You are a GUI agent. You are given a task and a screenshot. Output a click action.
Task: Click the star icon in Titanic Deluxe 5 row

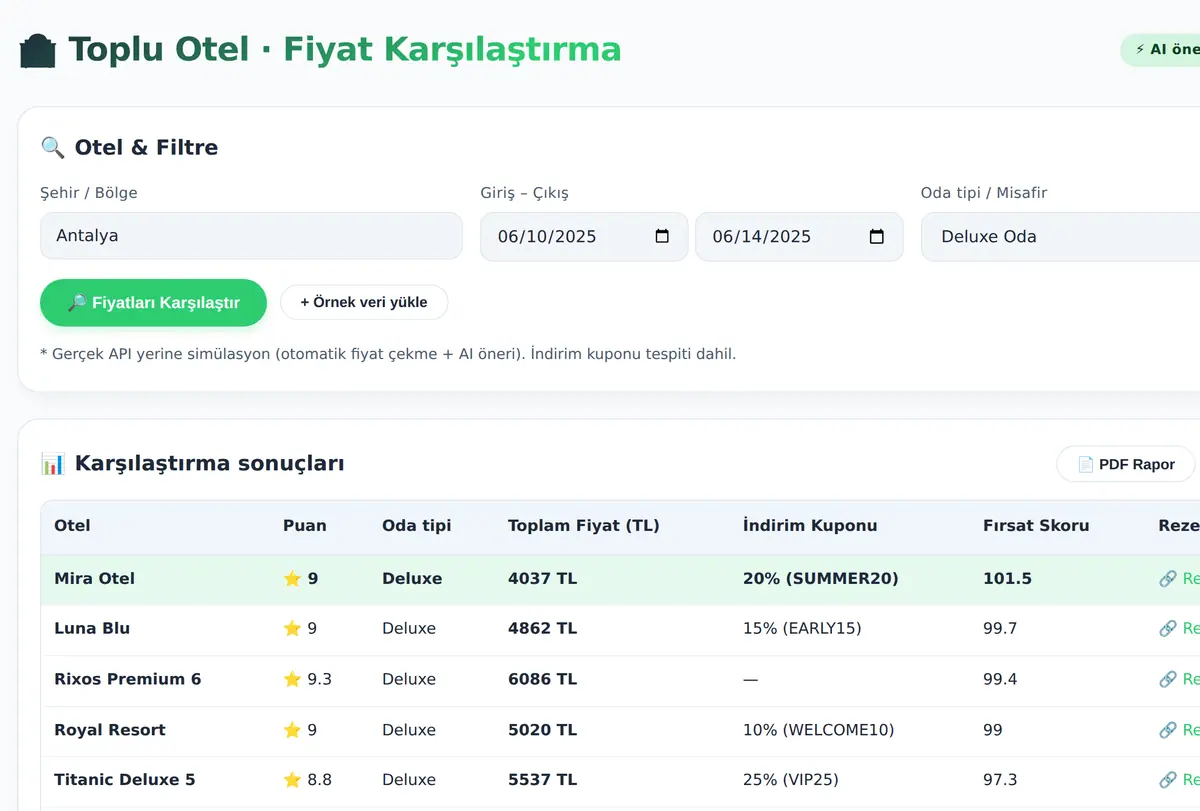[292, 780]
